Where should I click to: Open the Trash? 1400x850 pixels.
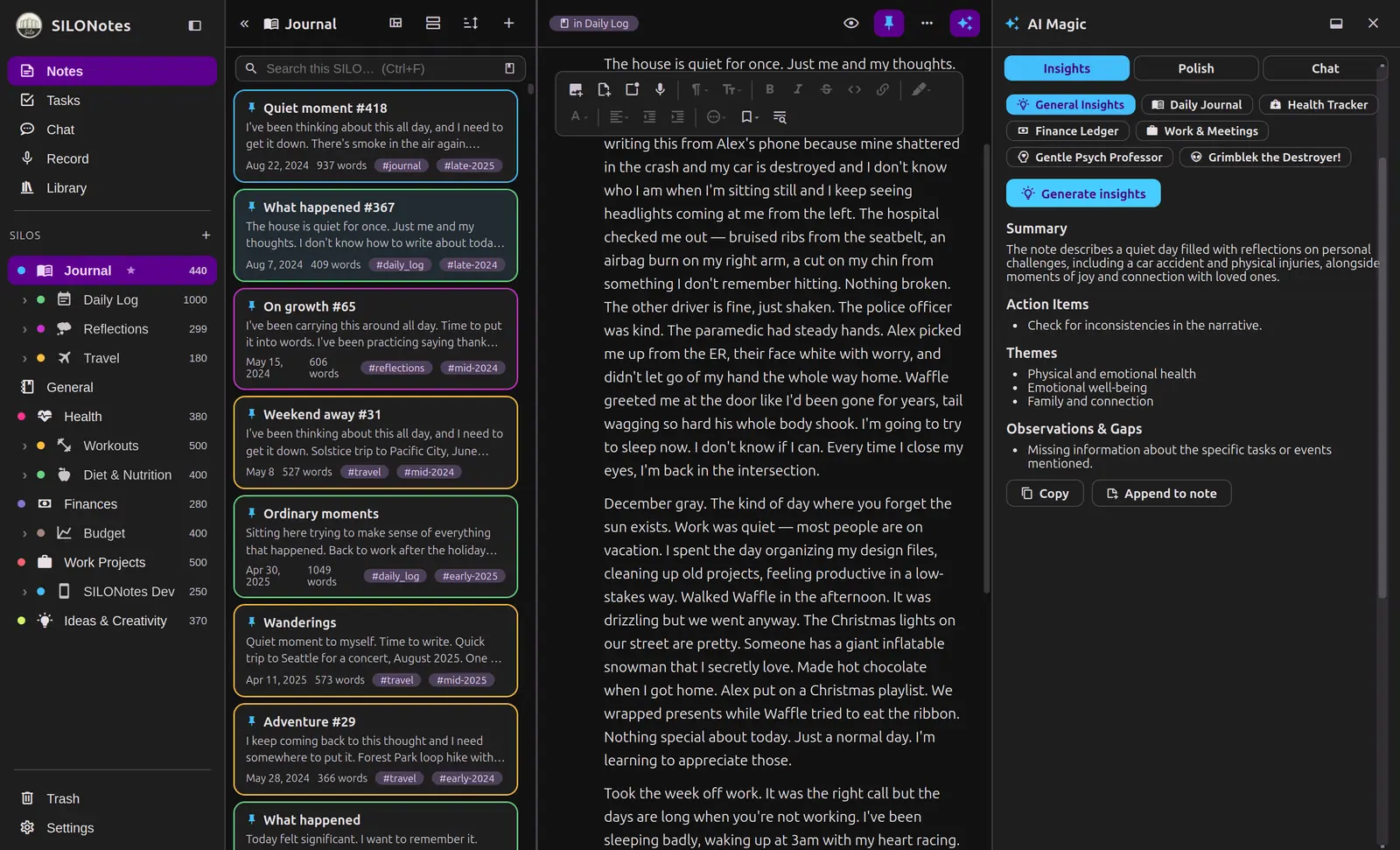(x=112, y=798)
